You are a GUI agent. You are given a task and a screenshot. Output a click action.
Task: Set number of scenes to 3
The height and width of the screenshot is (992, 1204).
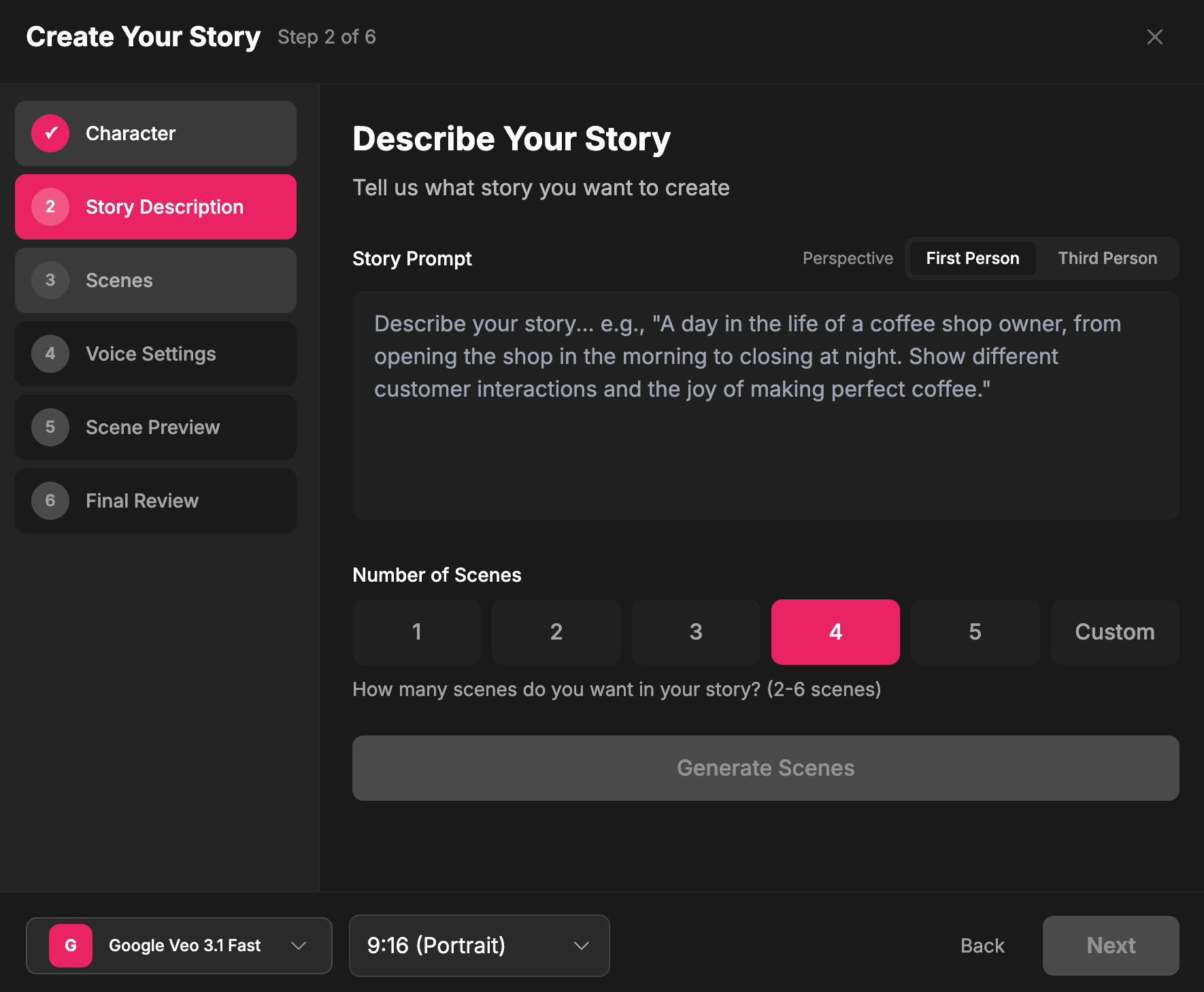click(696, 632)
